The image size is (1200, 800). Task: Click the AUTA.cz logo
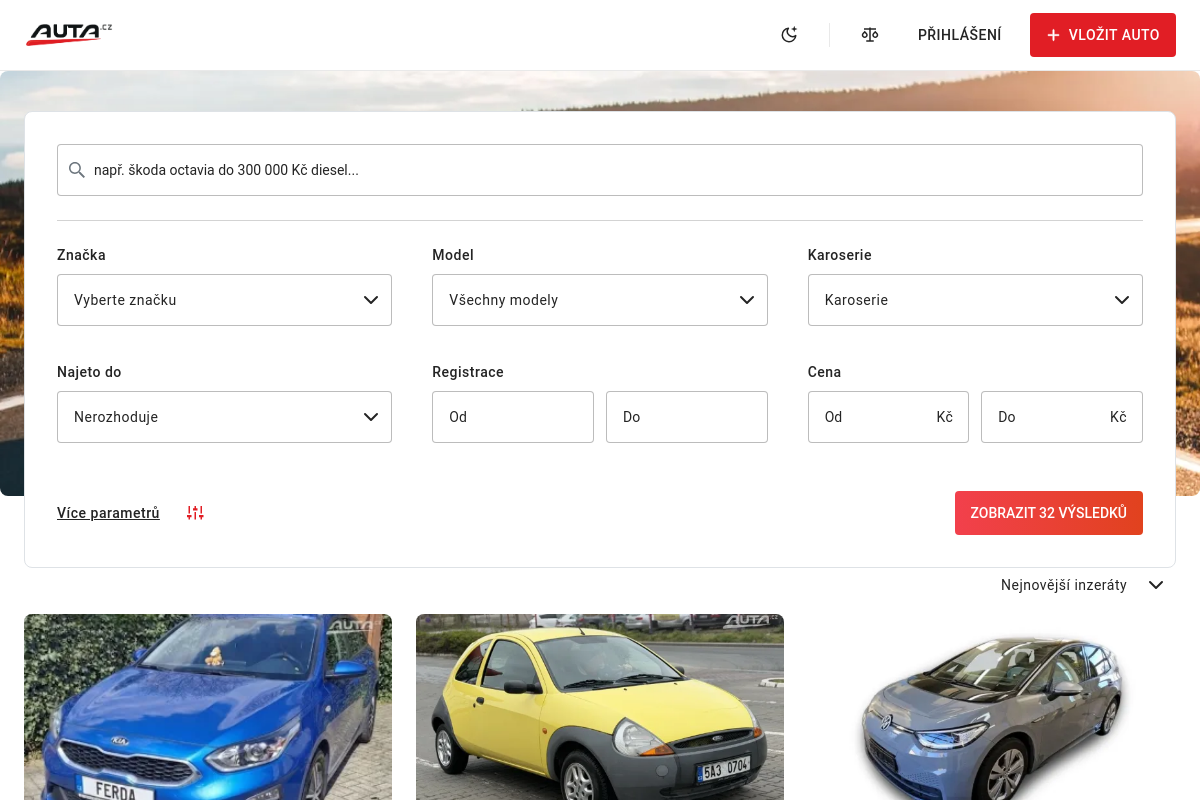click(x=68, y=34)
